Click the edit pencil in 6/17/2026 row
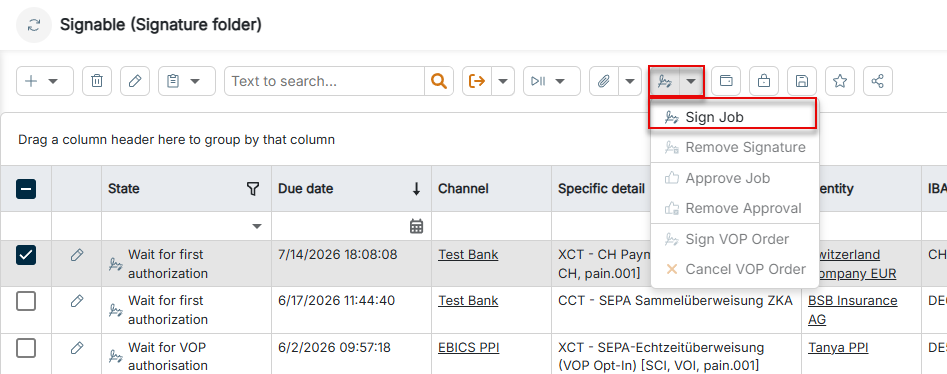Image resolution: width=947 pixels, height=374 pixels. 77,301
